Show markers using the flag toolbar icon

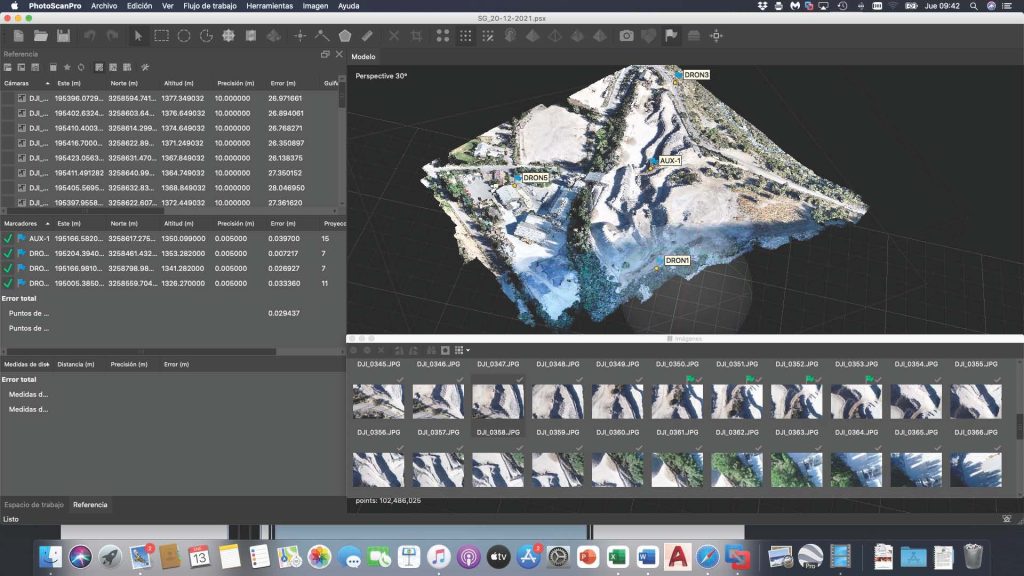pyautogui.click(x=672, y=34)
